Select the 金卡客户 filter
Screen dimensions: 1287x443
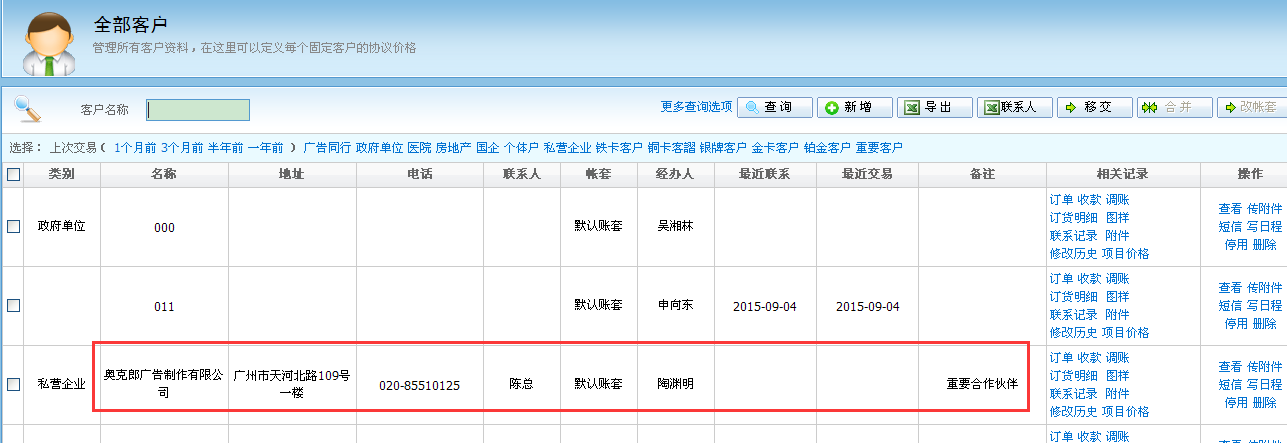[775, 148]
